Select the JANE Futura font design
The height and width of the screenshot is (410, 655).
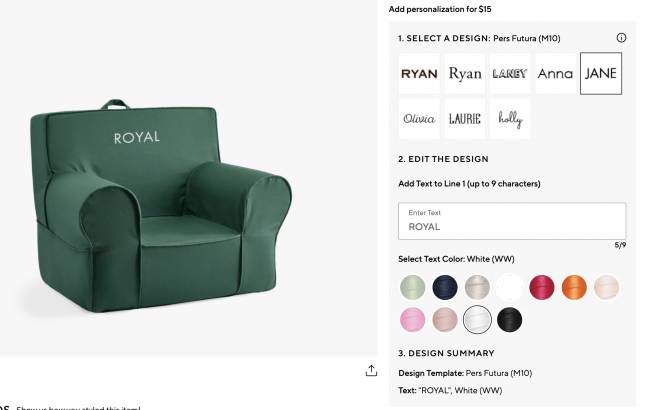tap(601, 74)
